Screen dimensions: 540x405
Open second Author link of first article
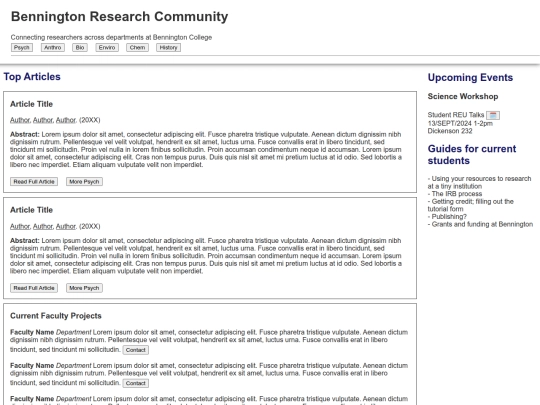[43, 120]
